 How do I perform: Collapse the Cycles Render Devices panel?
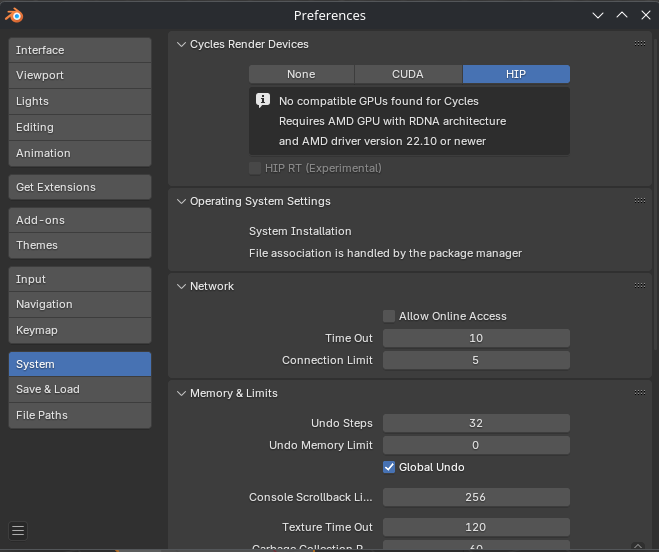pyautogui.click(x=181, y=44)
